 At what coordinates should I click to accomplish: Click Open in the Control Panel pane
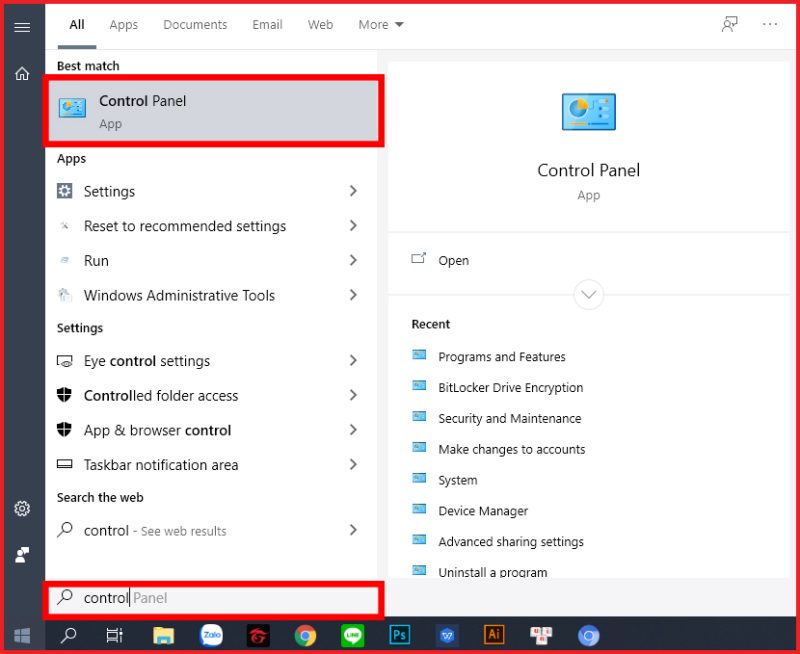[453, 260]
